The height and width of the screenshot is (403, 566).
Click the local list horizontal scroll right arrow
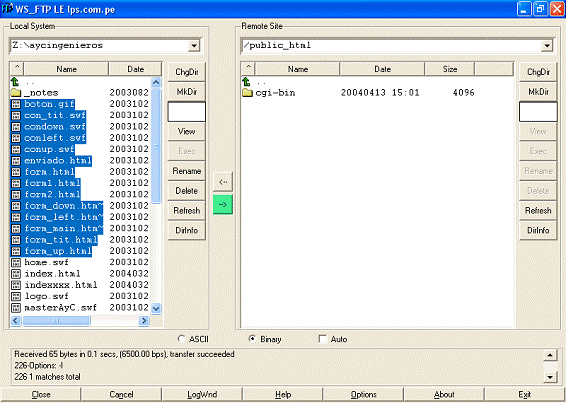(144, 320)
